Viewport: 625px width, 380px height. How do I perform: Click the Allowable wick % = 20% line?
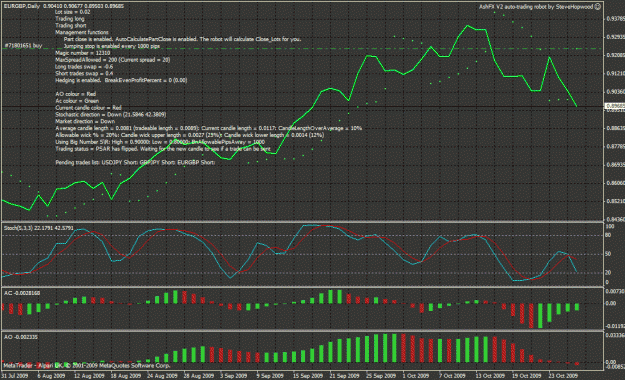coord(189,135)
